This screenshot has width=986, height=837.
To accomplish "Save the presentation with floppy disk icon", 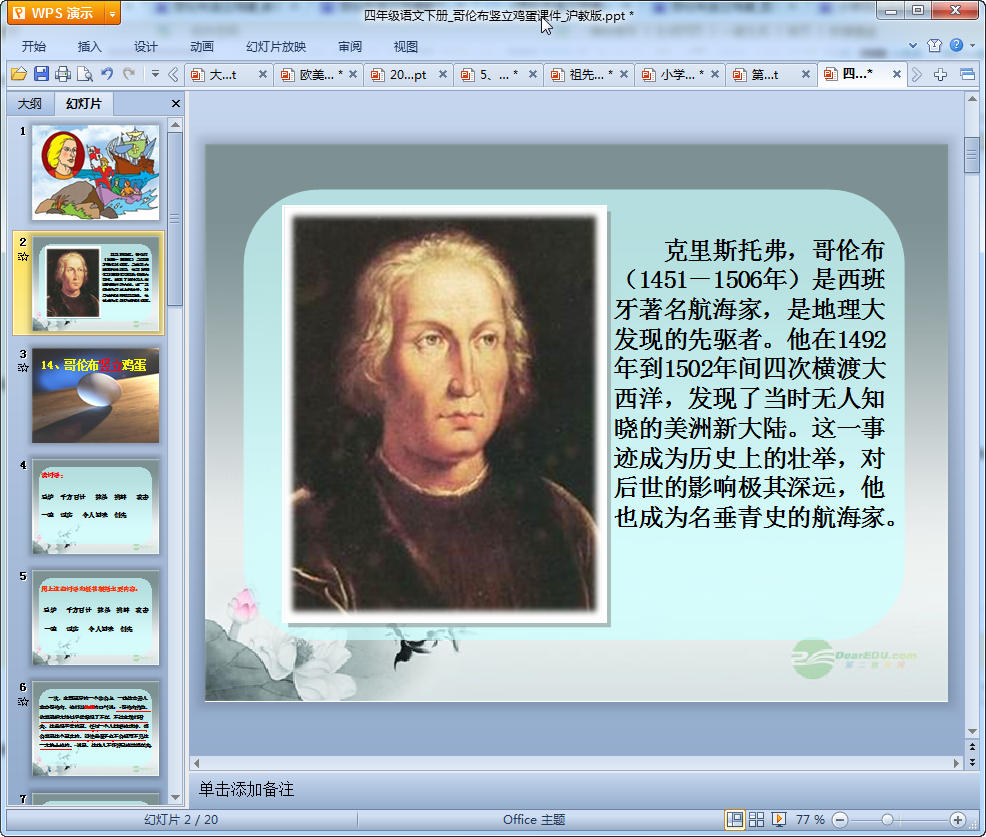I will [x=42, y=74].
